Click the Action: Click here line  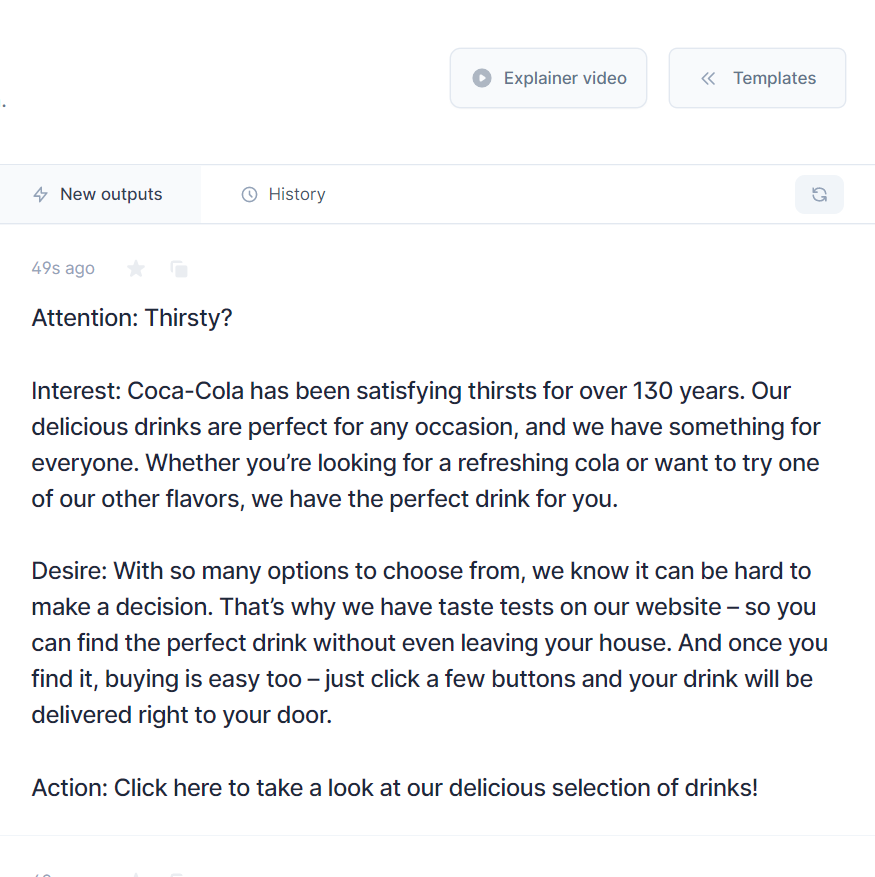click(395, 788)
